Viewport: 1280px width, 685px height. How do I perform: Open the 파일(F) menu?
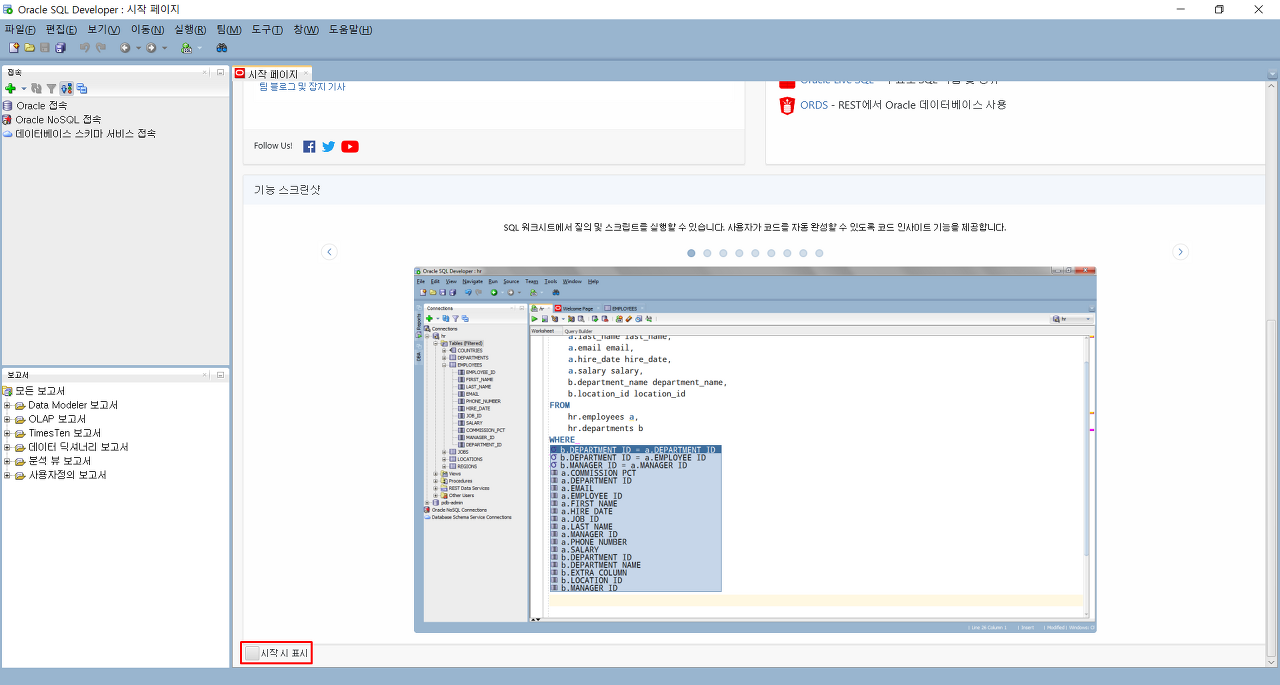coord(20,30)
